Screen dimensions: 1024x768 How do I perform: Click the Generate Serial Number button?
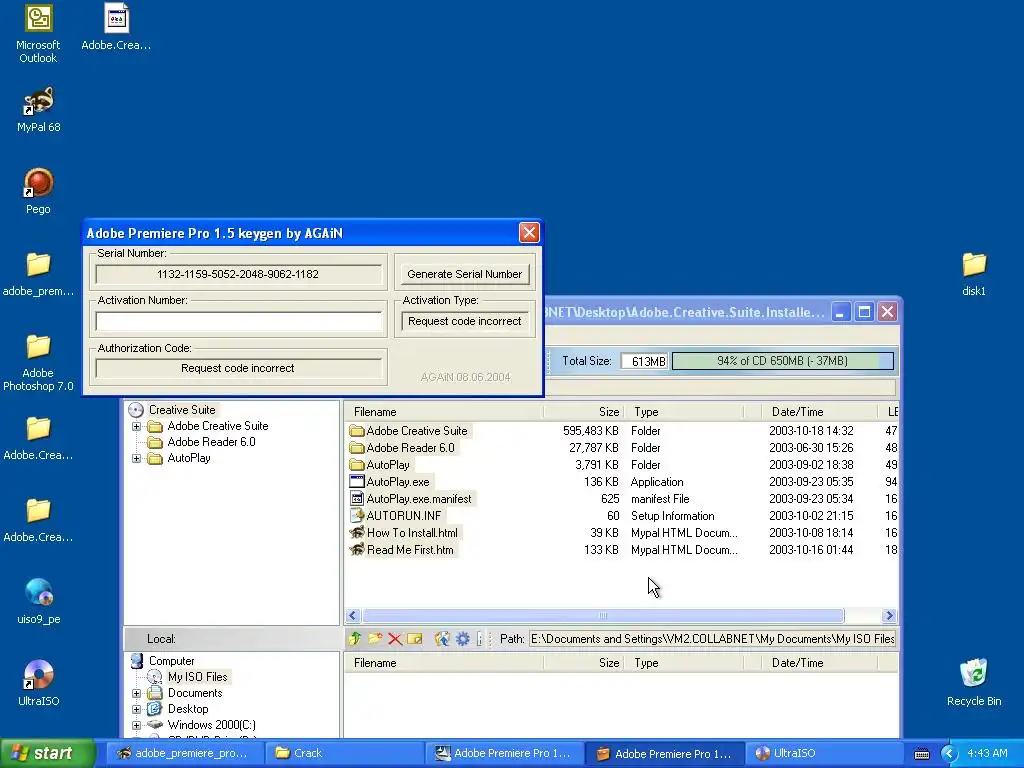point(464,274)
